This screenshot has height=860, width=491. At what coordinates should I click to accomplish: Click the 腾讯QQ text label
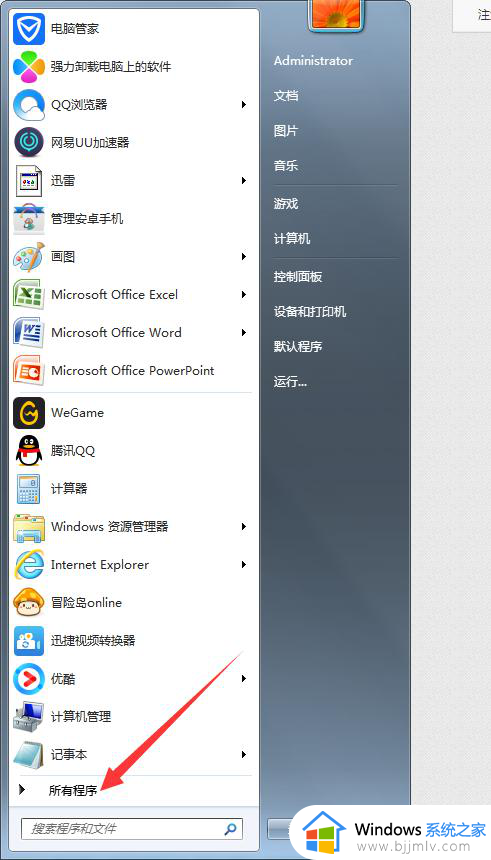[73, 451]
